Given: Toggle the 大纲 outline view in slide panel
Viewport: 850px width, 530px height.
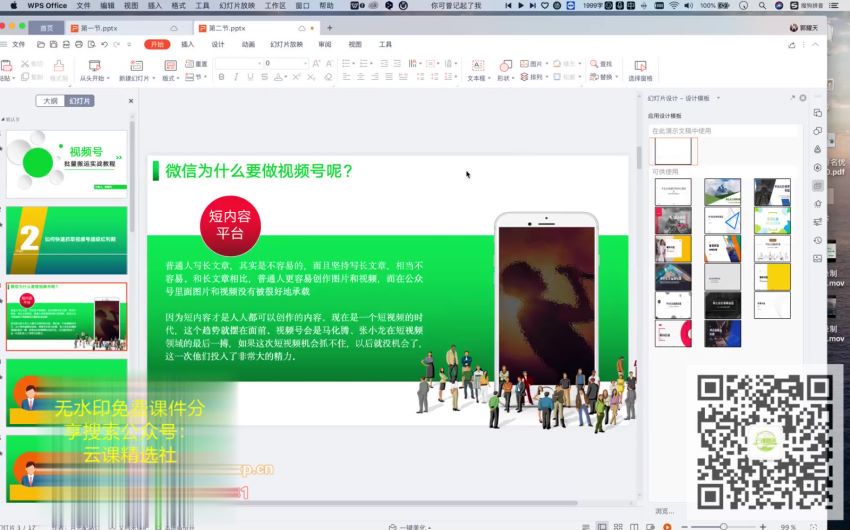Looking at the screenshot, I should coord(50,101).
